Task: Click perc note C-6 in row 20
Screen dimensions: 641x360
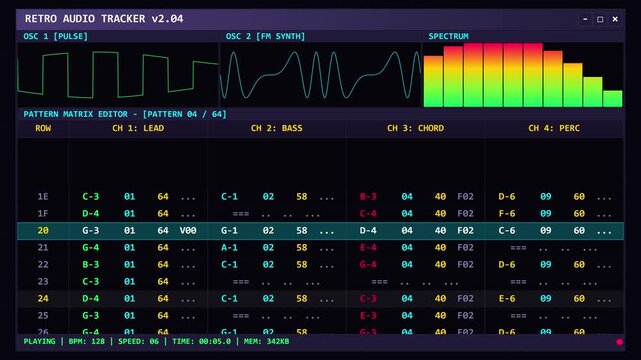Action: tap(507, 230)
